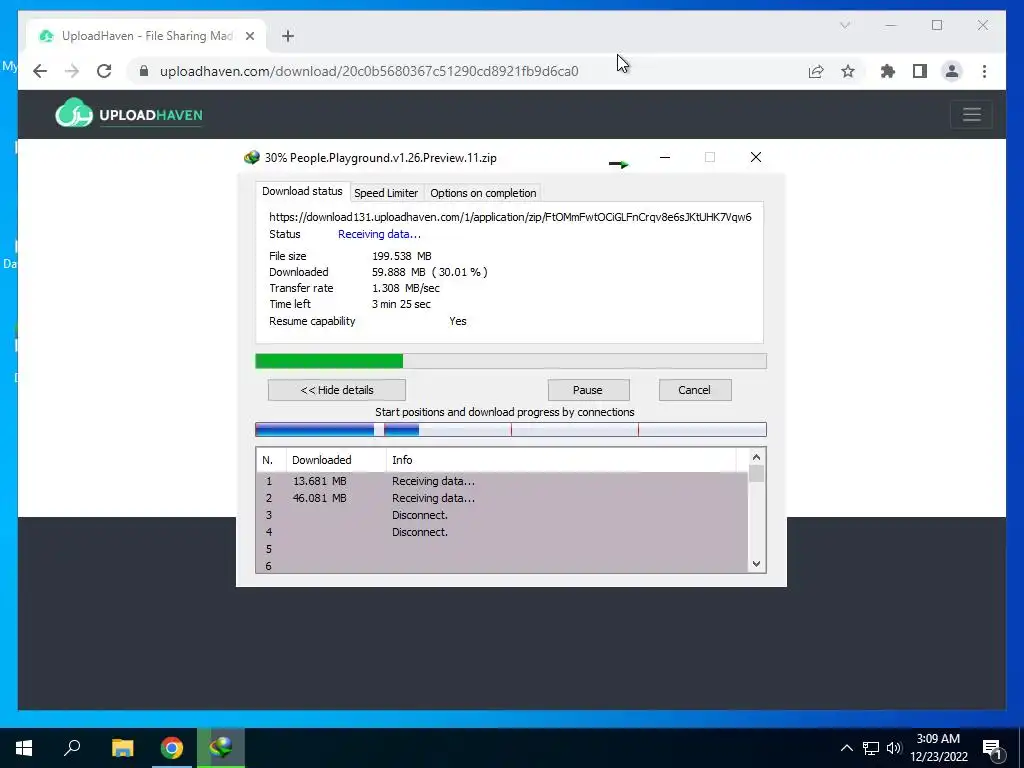
Task: Click the 'Receiving data...' status text
Action: 379,234
